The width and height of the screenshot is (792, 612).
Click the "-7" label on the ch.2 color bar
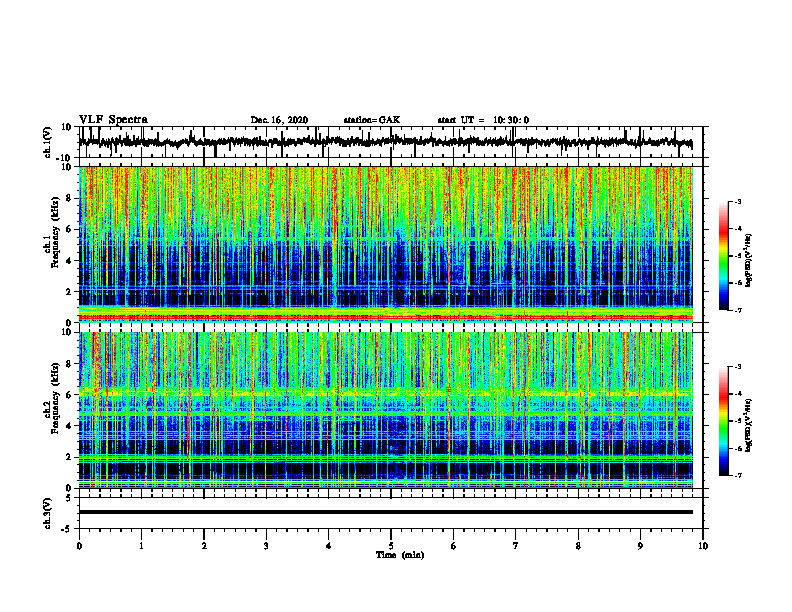coord(738,476)
